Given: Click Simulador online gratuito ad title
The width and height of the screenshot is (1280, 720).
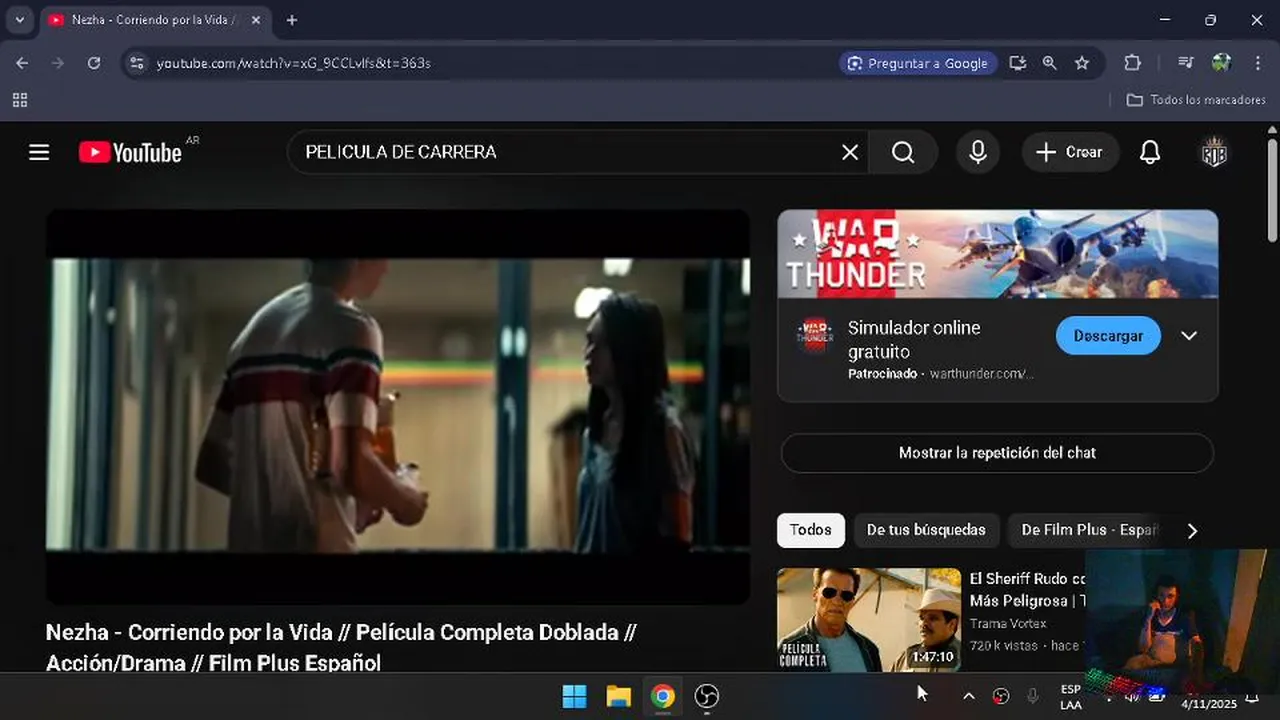Looking at the screenshot, I should tap(914, 340).
